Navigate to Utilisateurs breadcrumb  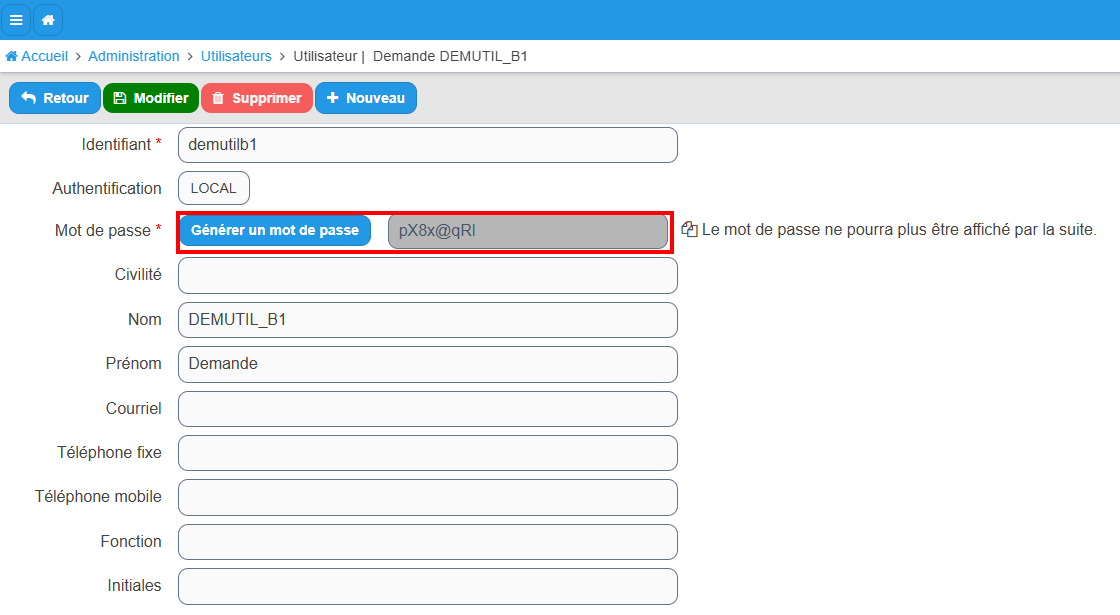click(236, 56)
